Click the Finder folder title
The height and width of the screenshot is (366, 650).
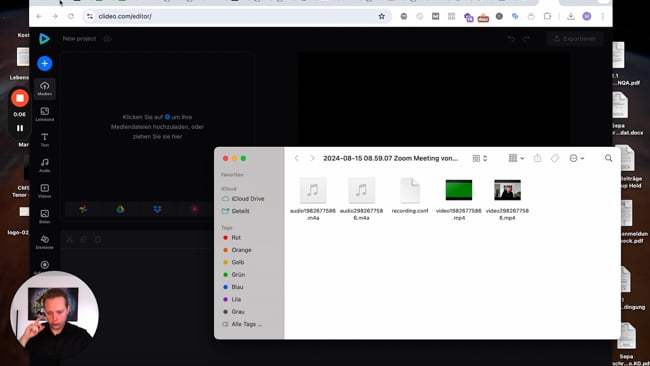[x=390, y=158]
